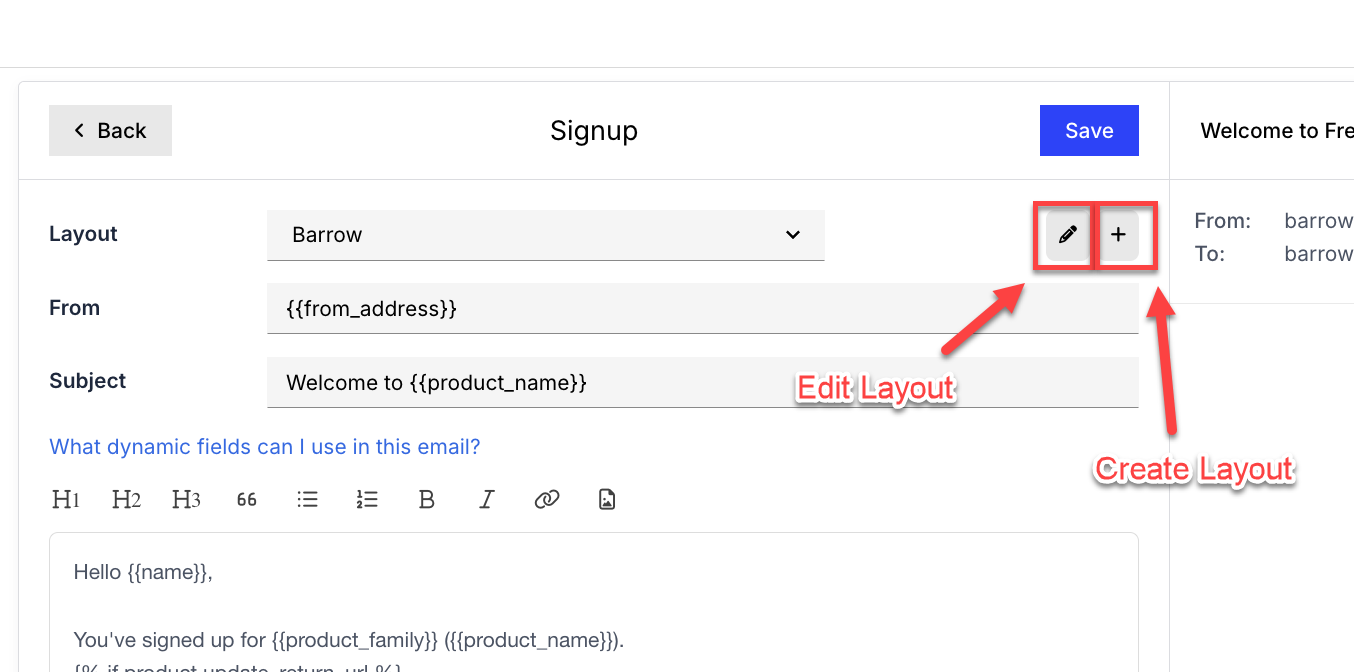Go back using the Back button
This screenshot has height=672, width=1354.
(x=110, y=131)
